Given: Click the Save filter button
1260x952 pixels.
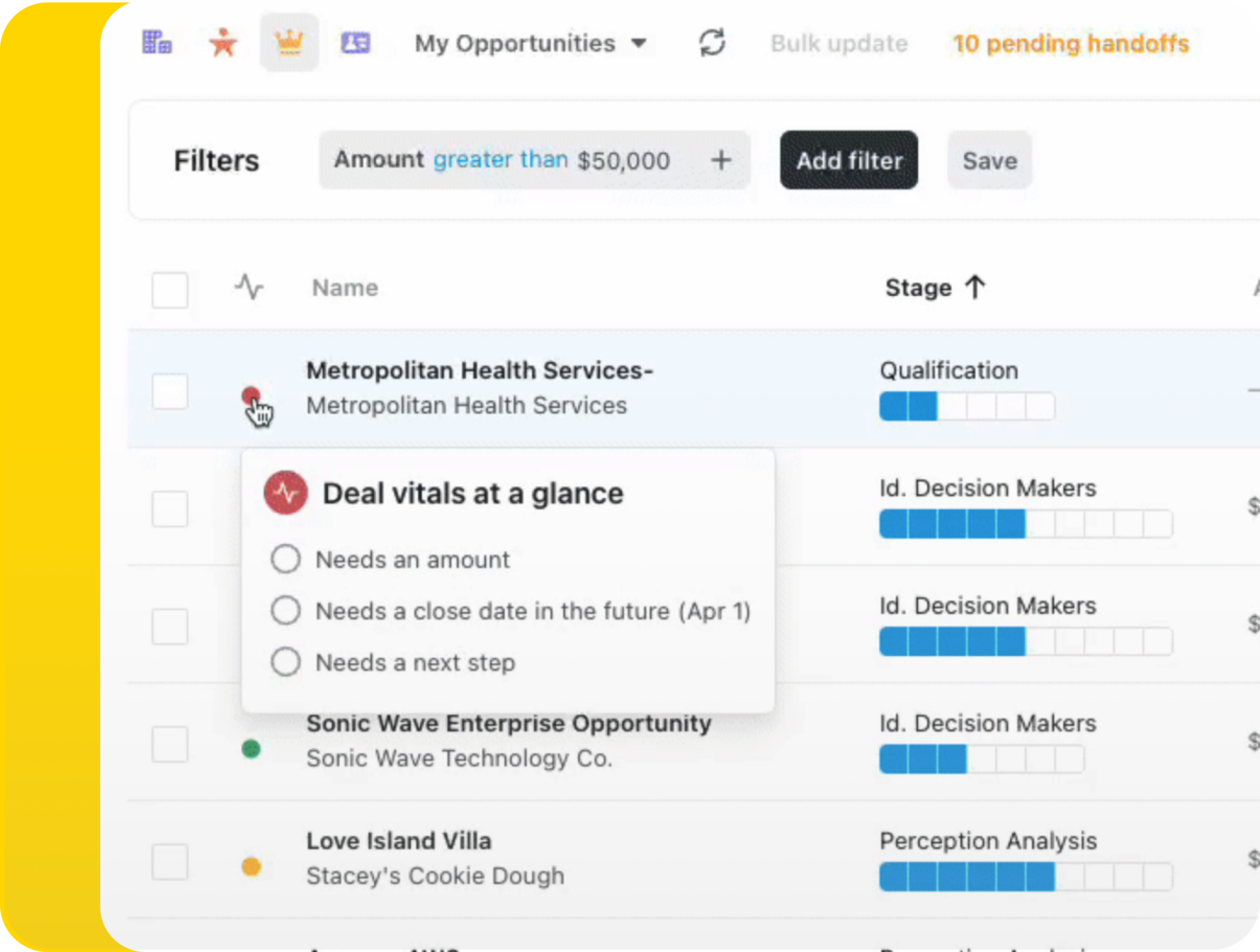Looking at the screenshot, I should [990, 160].
